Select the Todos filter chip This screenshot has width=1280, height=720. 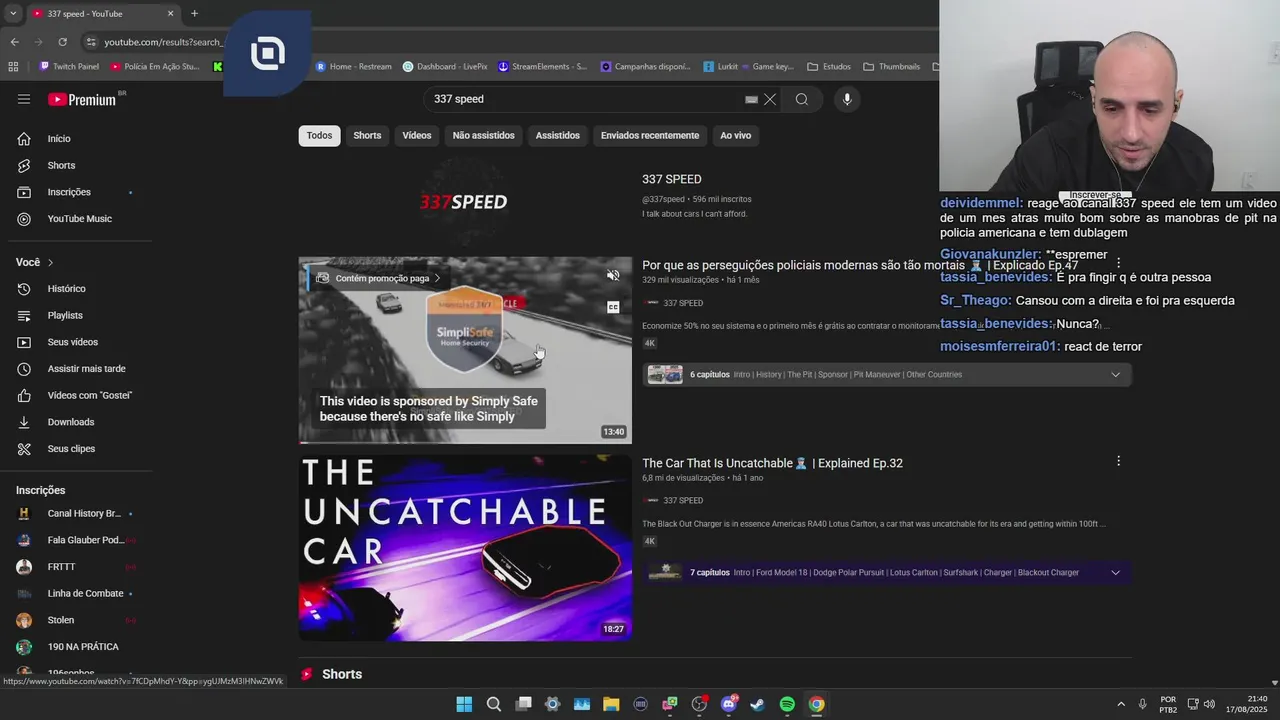click(x=319, y=136)
